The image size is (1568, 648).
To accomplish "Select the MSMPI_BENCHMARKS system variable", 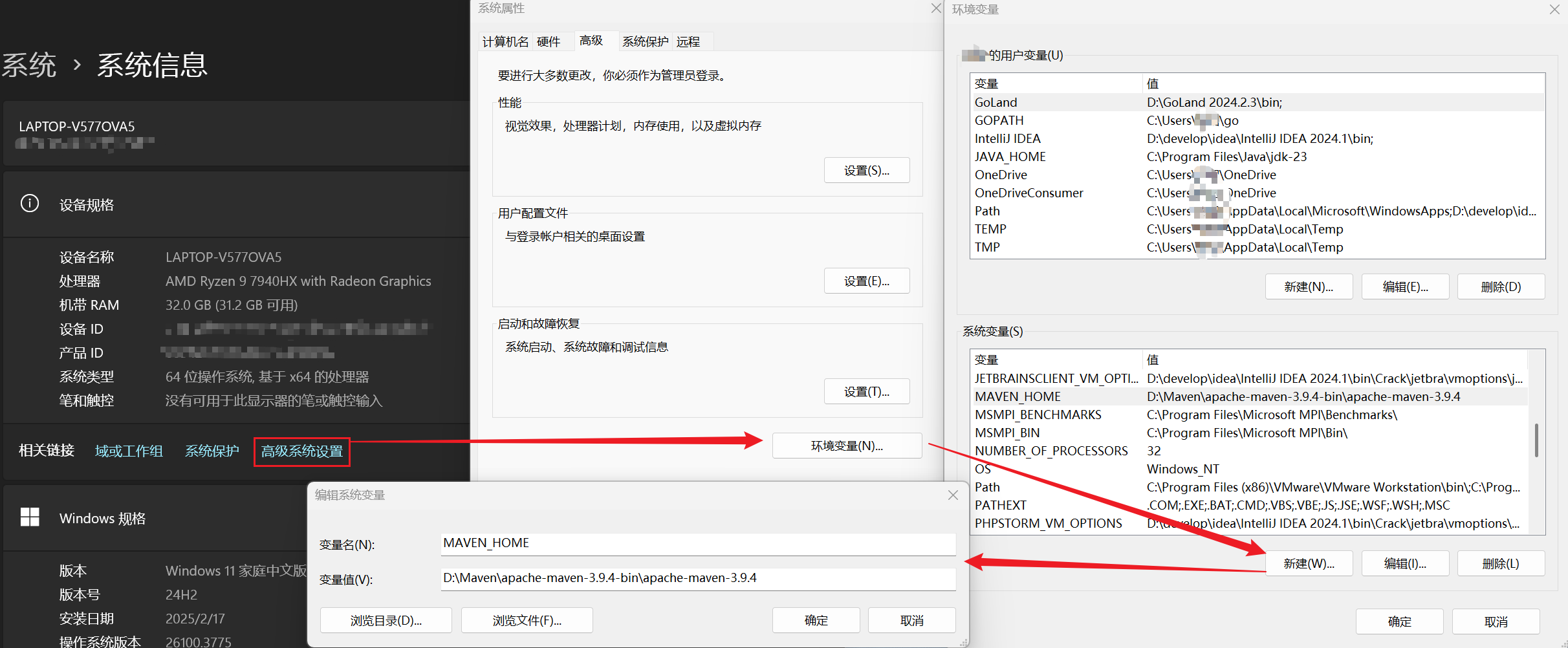I will pyautogui.click(x=1249, y=415).
